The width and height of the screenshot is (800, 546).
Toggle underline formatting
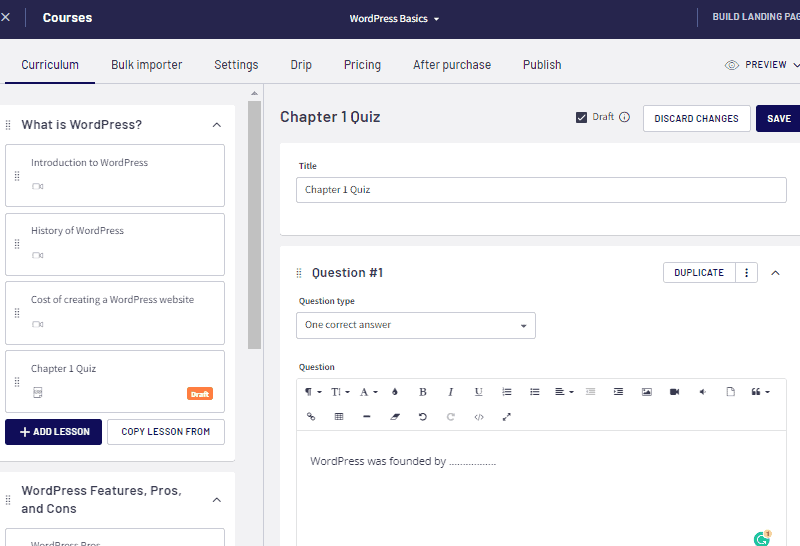pos(478,392)
